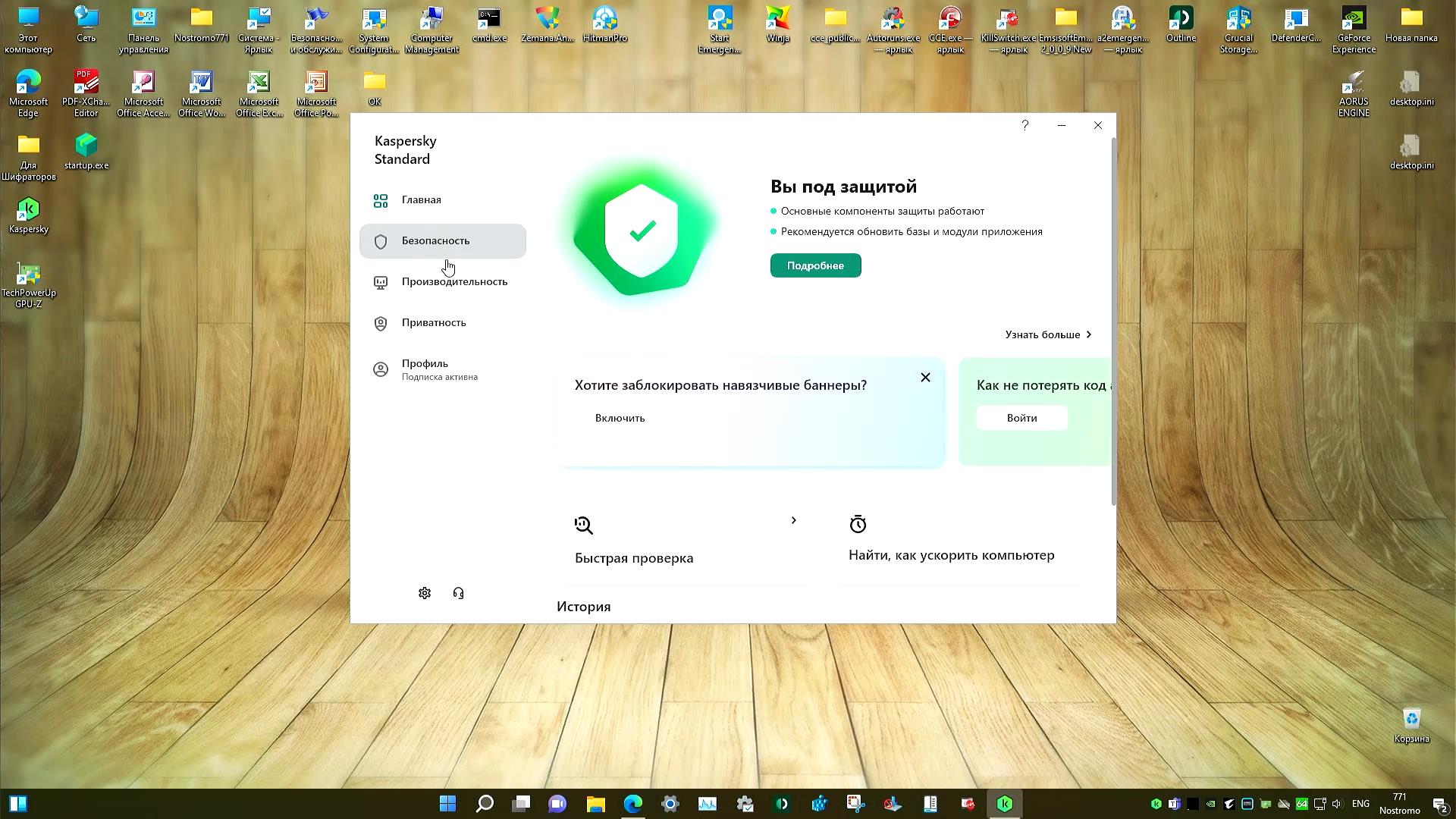Screen dimensions: 1456x819
Task: Expand Узнать больше chevron
Action: [x=1089, y=334]
